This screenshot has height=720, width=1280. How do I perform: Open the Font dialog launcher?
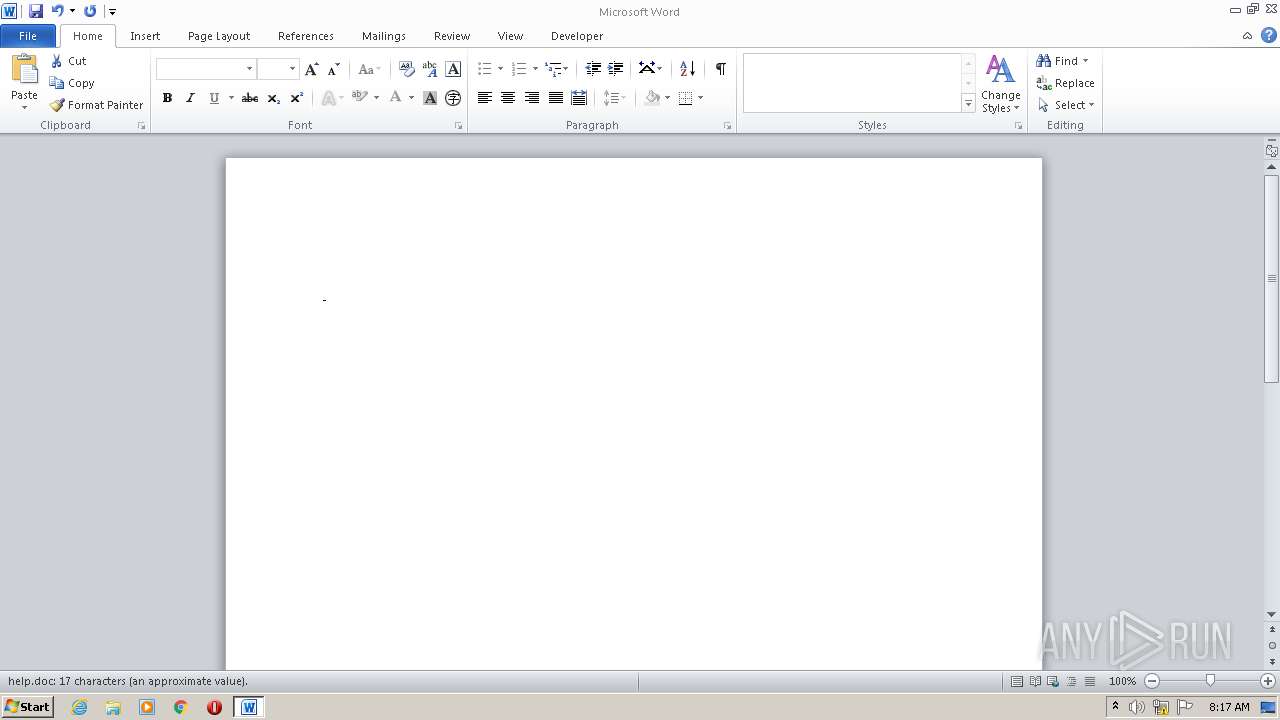pos(459,126)
